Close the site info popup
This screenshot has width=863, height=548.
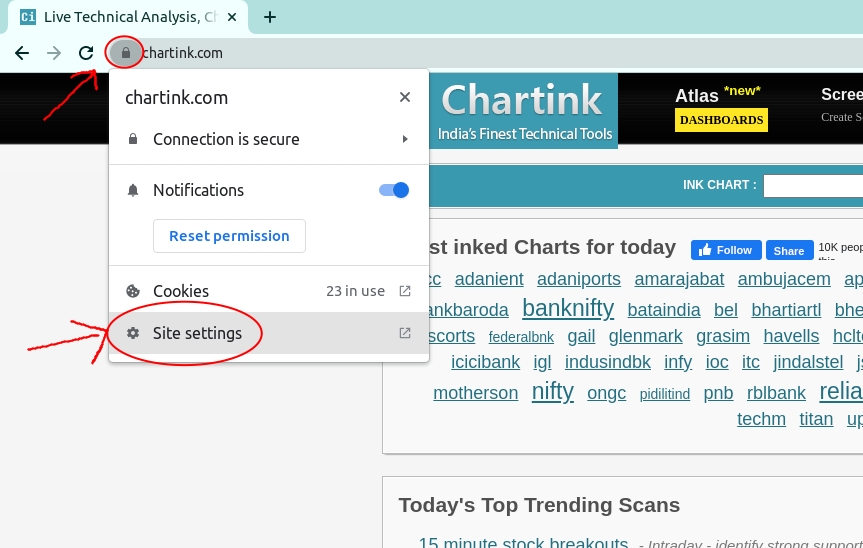point(405,97)
